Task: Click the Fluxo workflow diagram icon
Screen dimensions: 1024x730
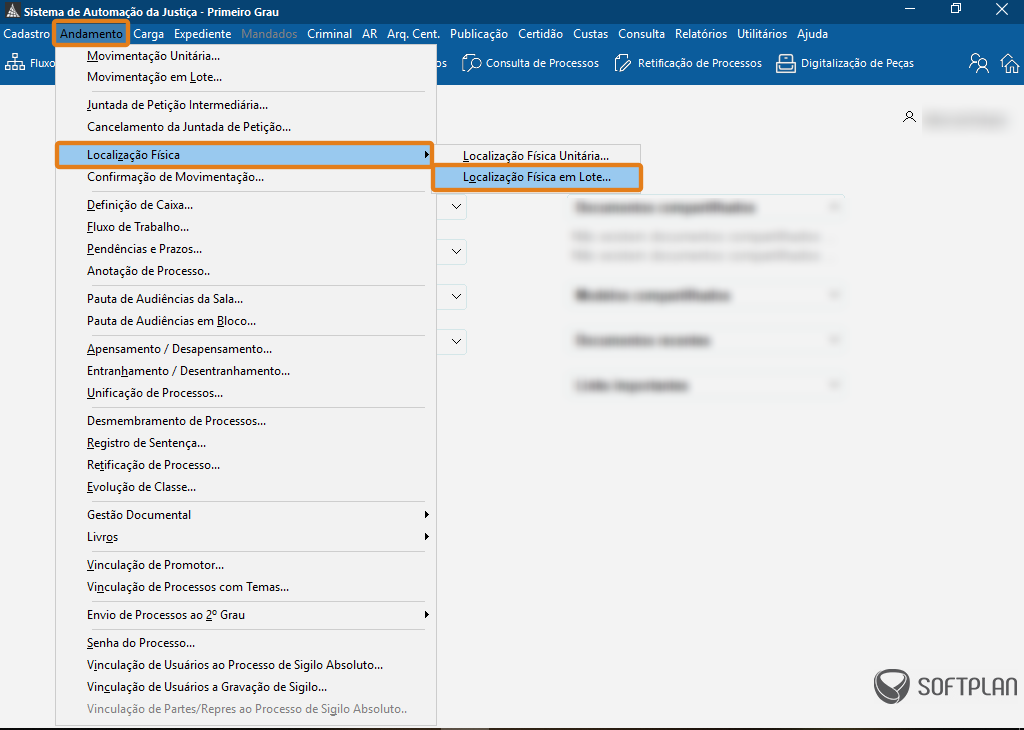Action: (x=14, y=63)
